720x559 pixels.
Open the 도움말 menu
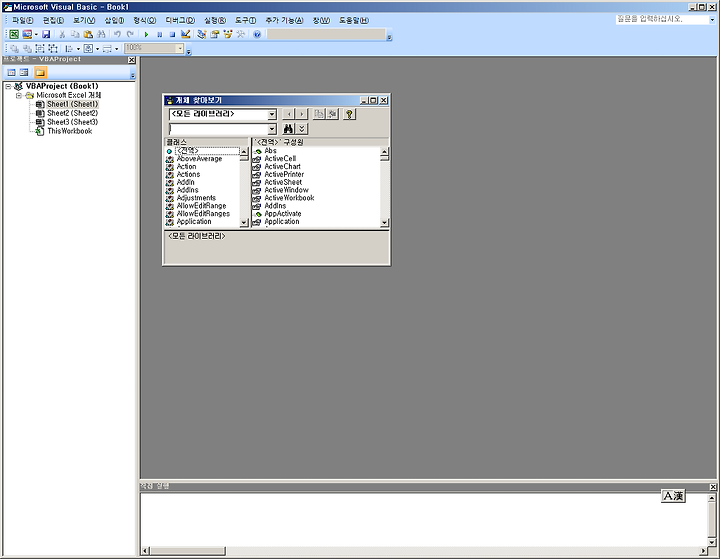[354, 20]
